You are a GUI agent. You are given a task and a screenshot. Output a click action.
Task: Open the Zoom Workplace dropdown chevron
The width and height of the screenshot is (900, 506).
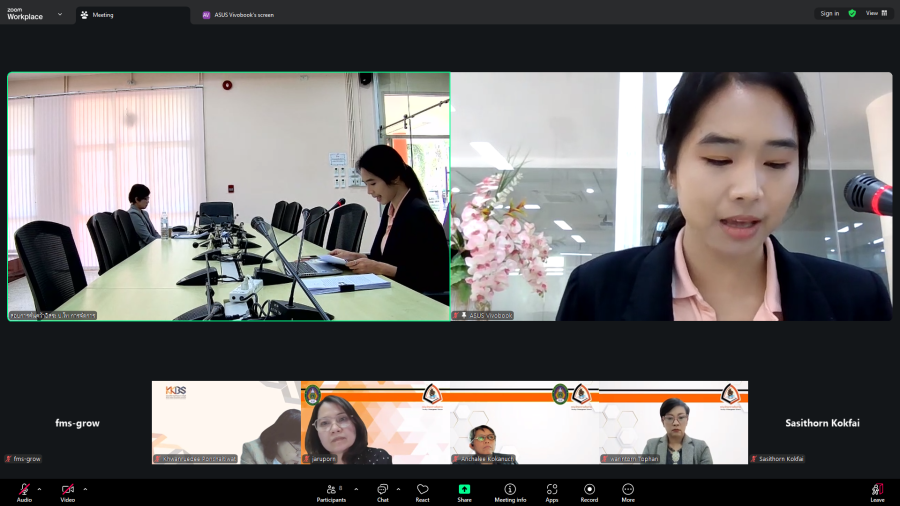pyautogui.click(x=60, y=14)
